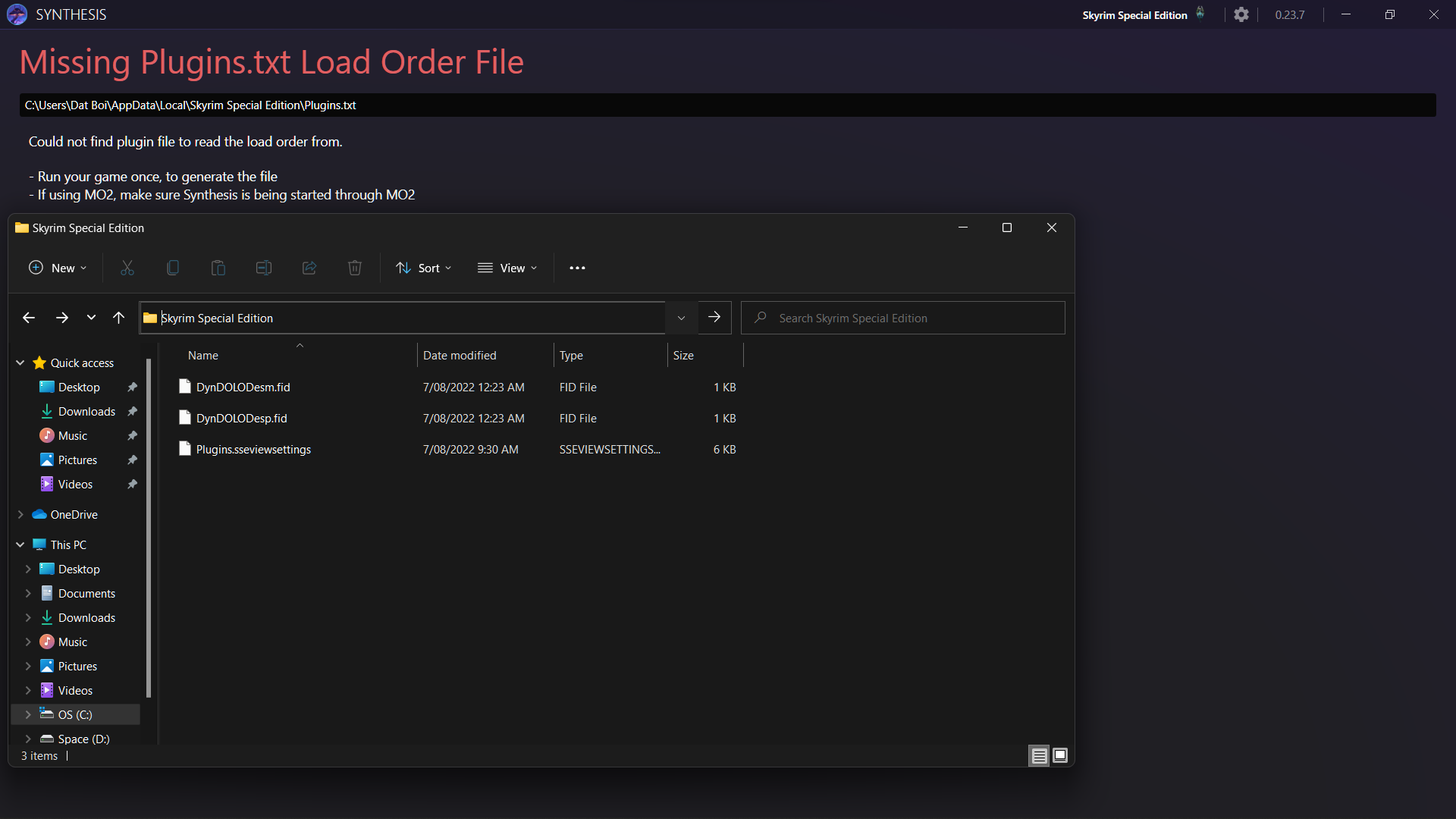Click the Synthesis logo icon
Viewport: 1456px width, 819px height.
coord(17,14)
